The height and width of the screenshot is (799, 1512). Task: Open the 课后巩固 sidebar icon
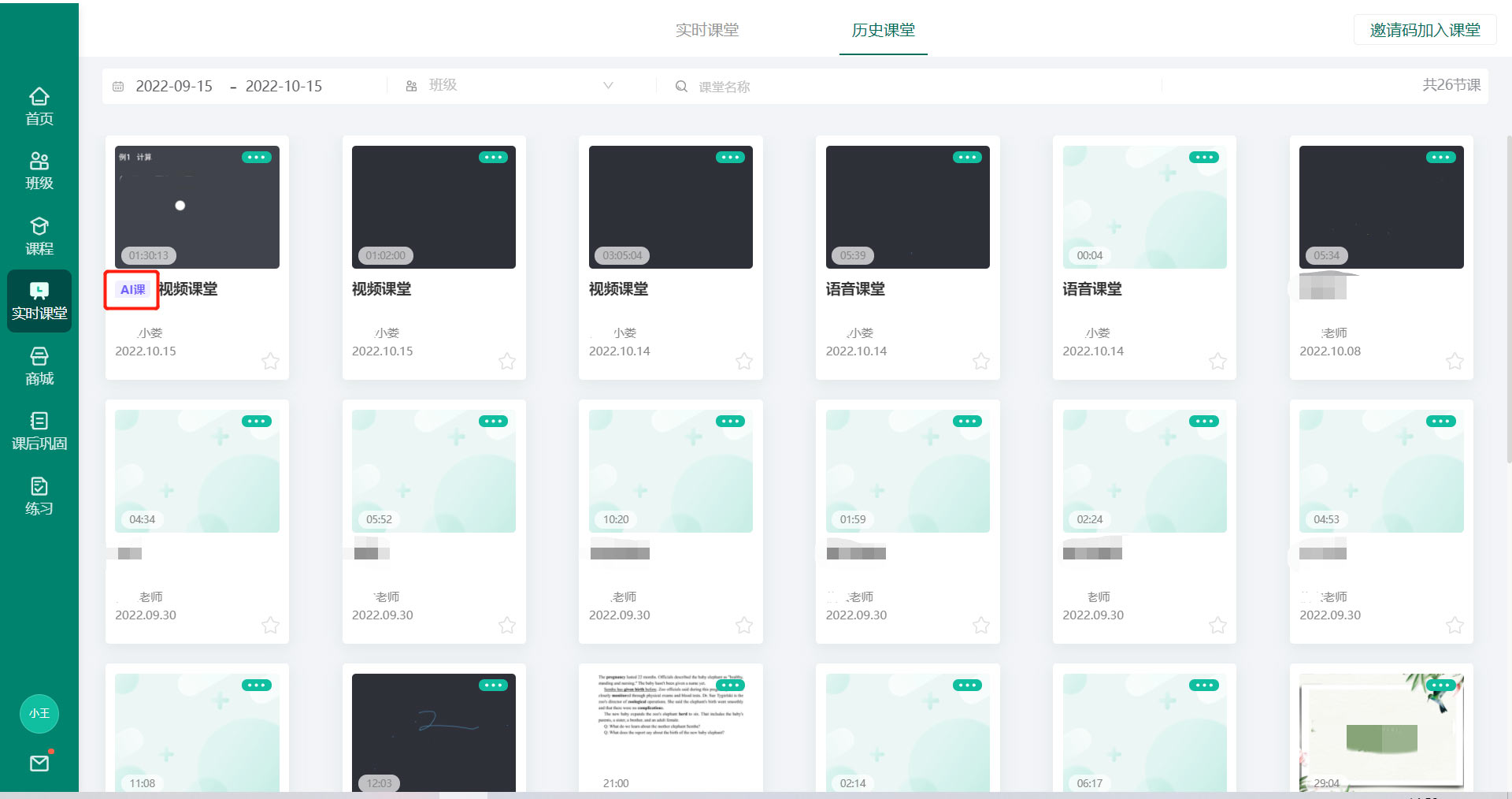[39, 432]
